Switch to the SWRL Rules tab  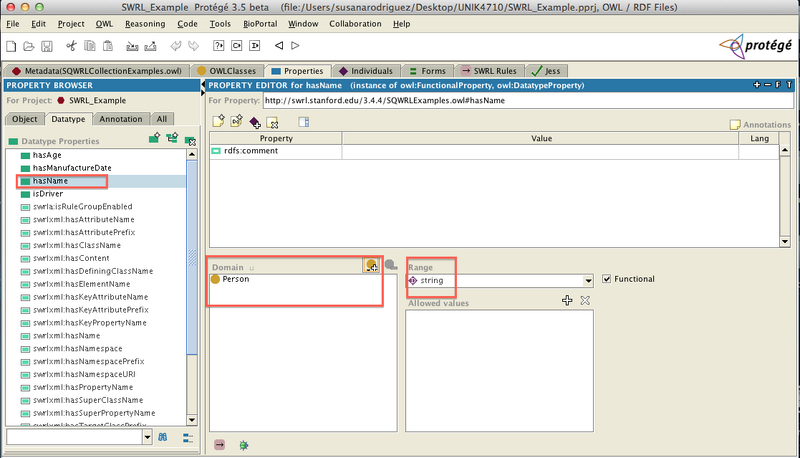click(489, 71)
